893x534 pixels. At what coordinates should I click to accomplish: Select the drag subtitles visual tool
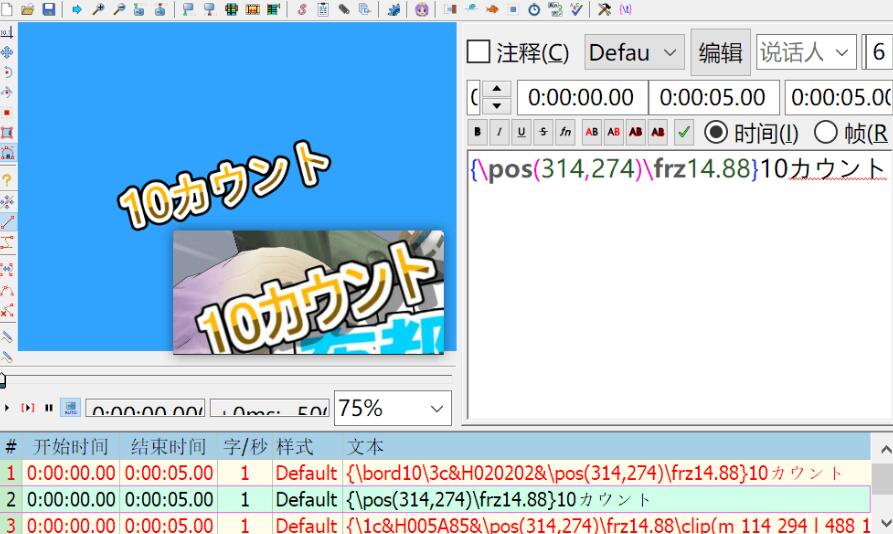(x=7, y=52)
